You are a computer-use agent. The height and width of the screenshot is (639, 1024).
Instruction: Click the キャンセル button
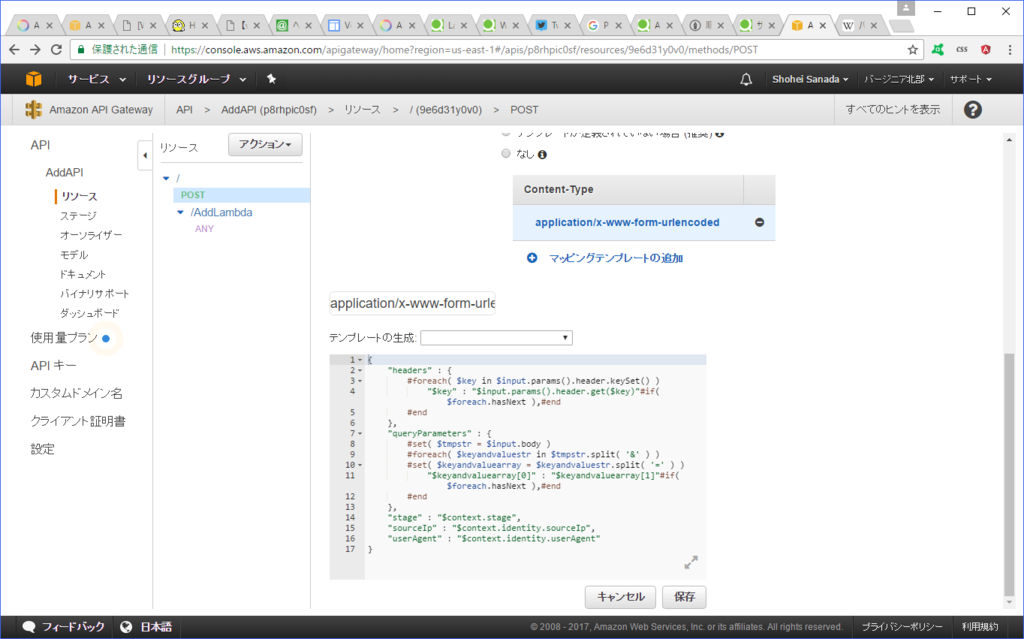point(620,597)
